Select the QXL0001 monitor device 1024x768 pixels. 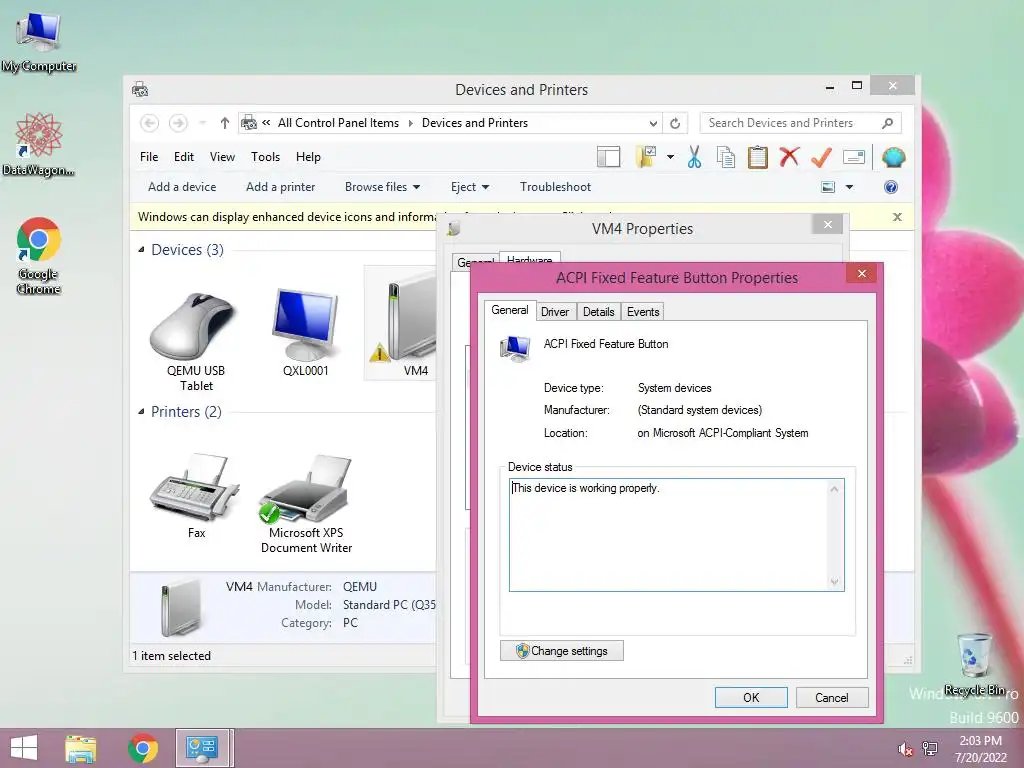click(x=306, y=333)
